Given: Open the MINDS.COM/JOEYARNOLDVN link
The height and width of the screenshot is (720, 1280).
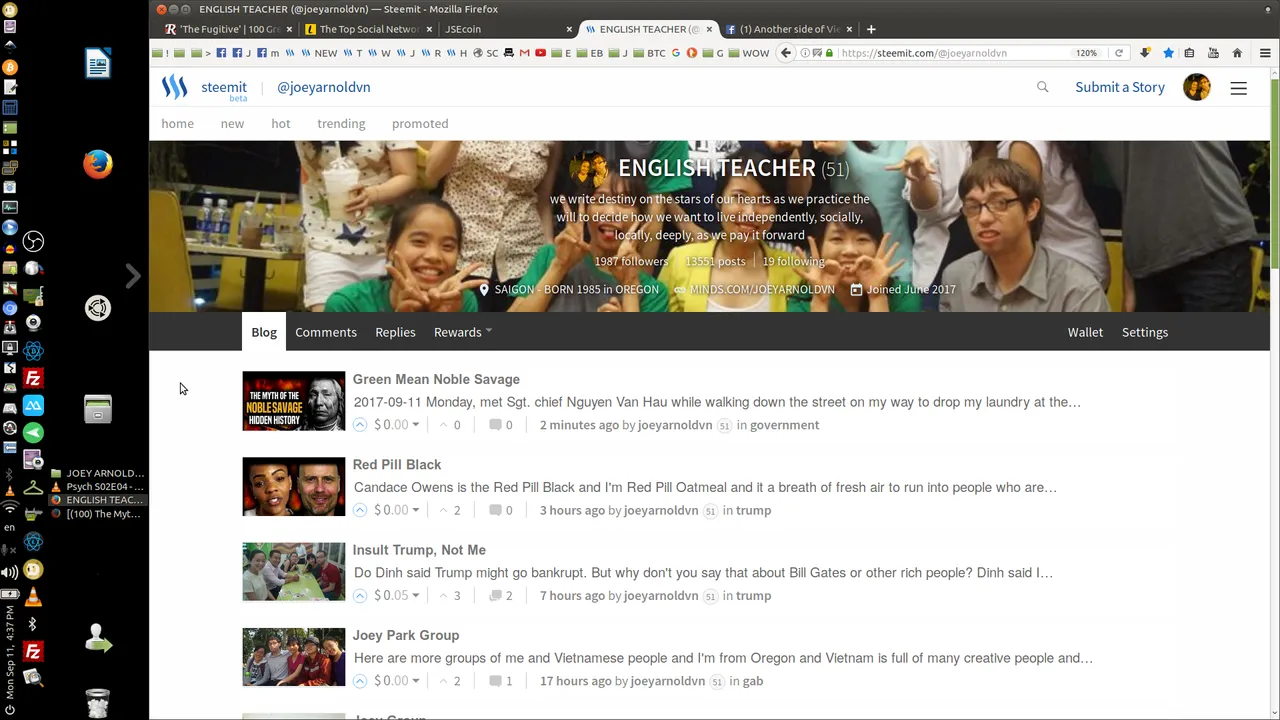Looking at the screenshot, I should 762,289.
